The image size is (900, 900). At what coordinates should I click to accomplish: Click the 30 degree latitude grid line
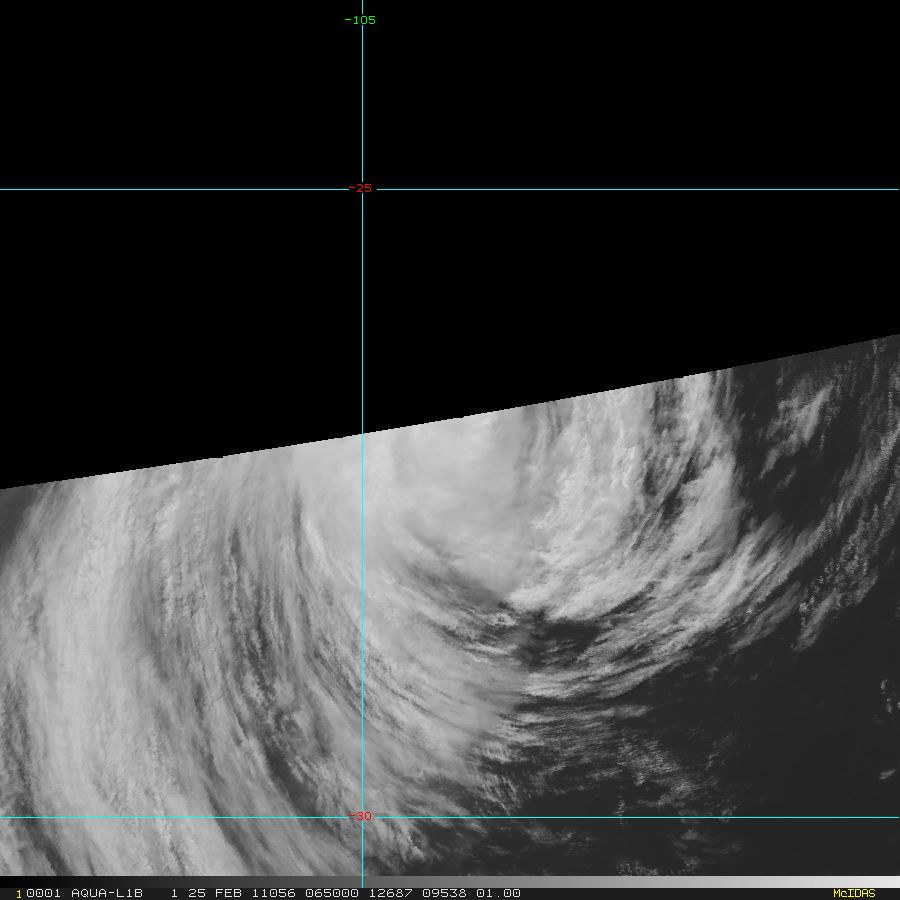(650, 817)
